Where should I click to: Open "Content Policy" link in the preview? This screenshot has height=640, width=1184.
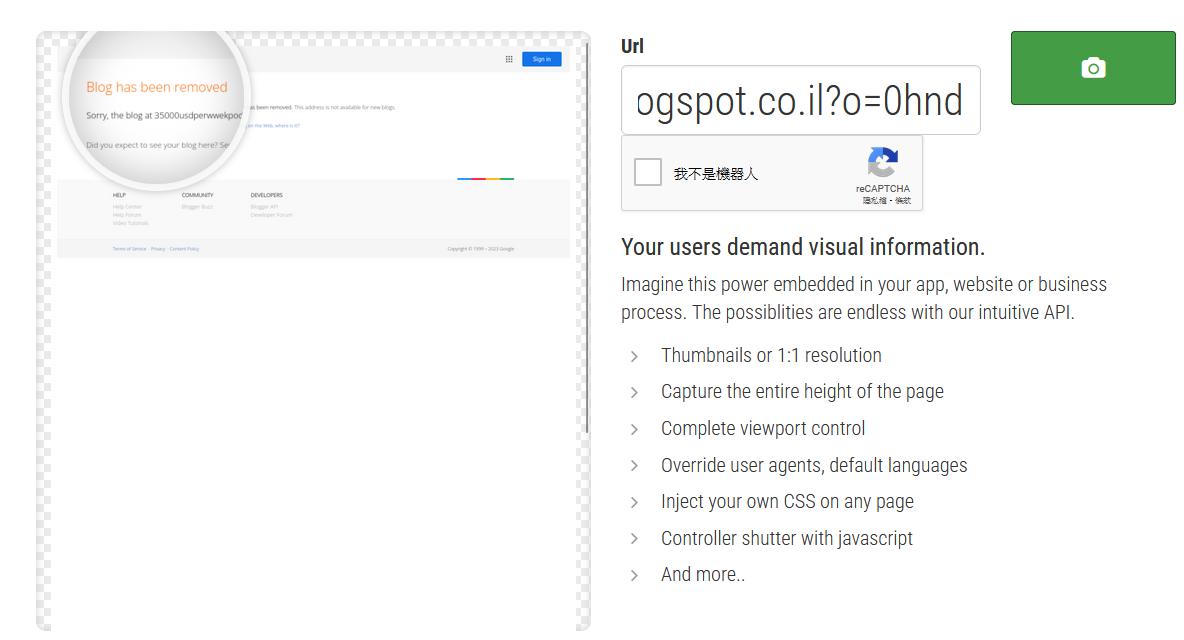pyautogui.click(x=184, y=248)
